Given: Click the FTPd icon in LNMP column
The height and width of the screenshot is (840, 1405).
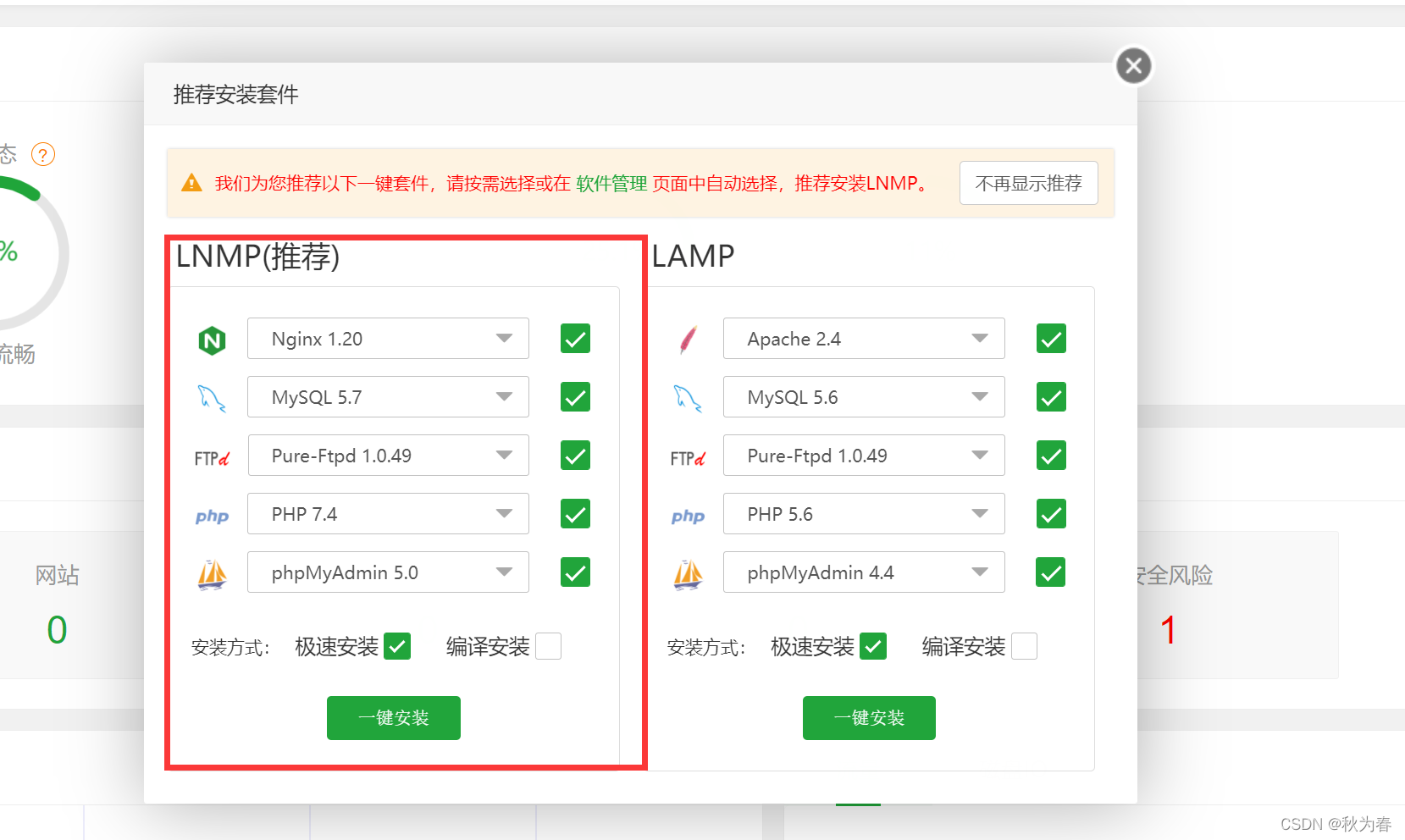Looking at the screenshot, I should (212, 458).
